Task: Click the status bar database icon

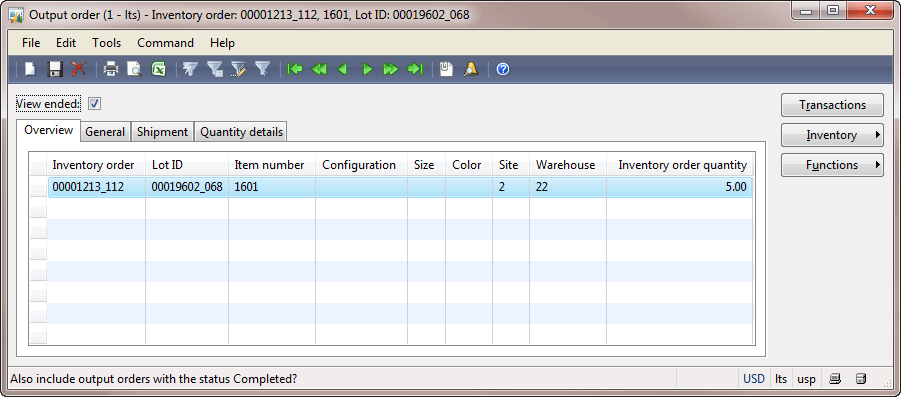Action: [861, 379]
